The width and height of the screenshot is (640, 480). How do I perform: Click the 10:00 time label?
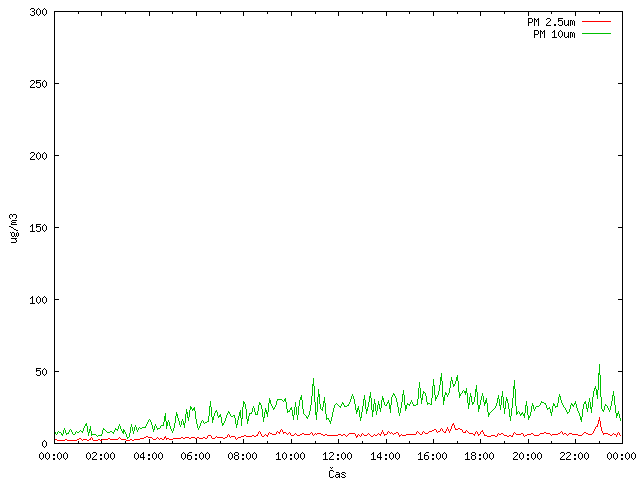290,456
